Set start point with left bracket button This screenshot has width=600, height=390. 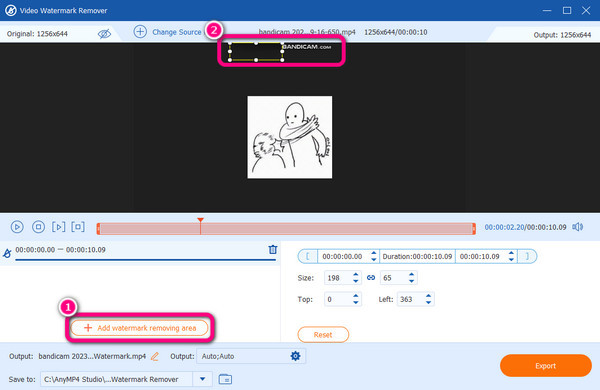pos(308,256)
